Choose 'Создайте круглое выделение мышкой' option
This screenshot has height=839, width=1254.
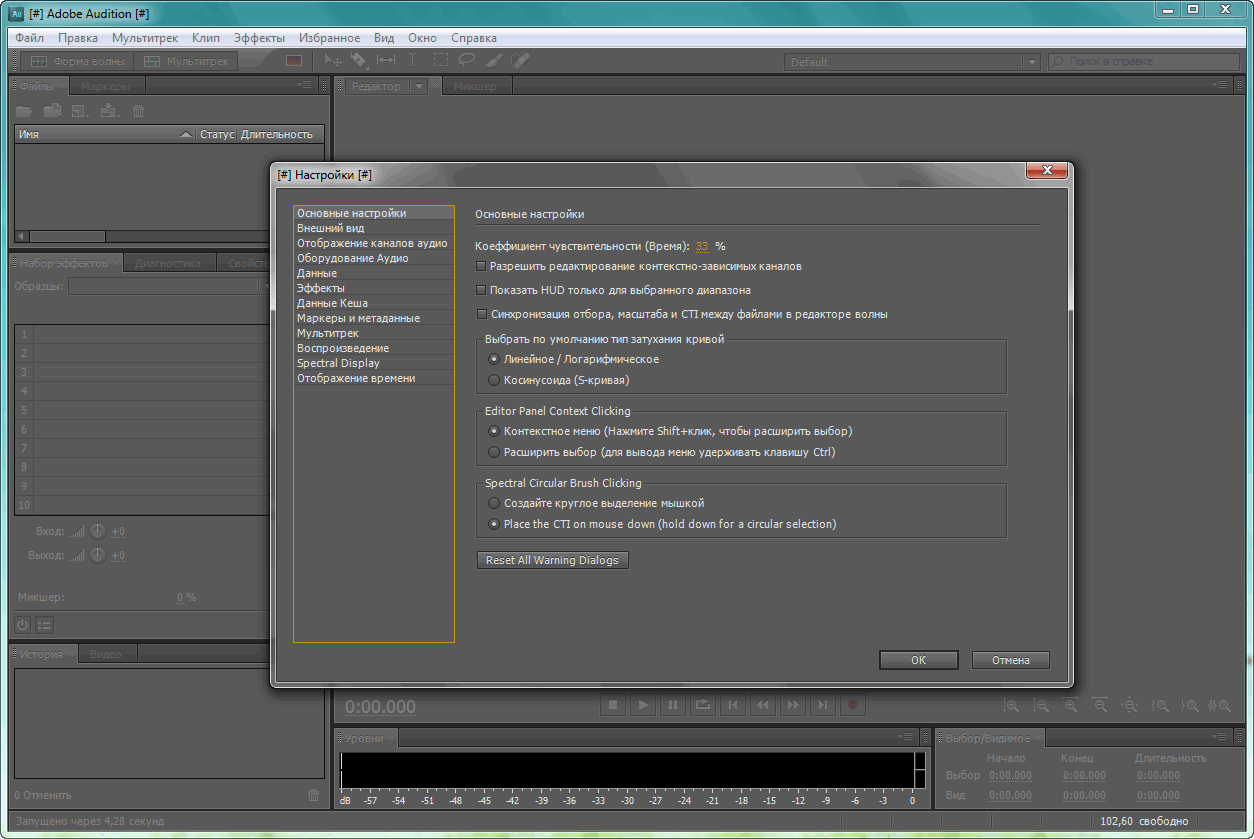(493, 503)
